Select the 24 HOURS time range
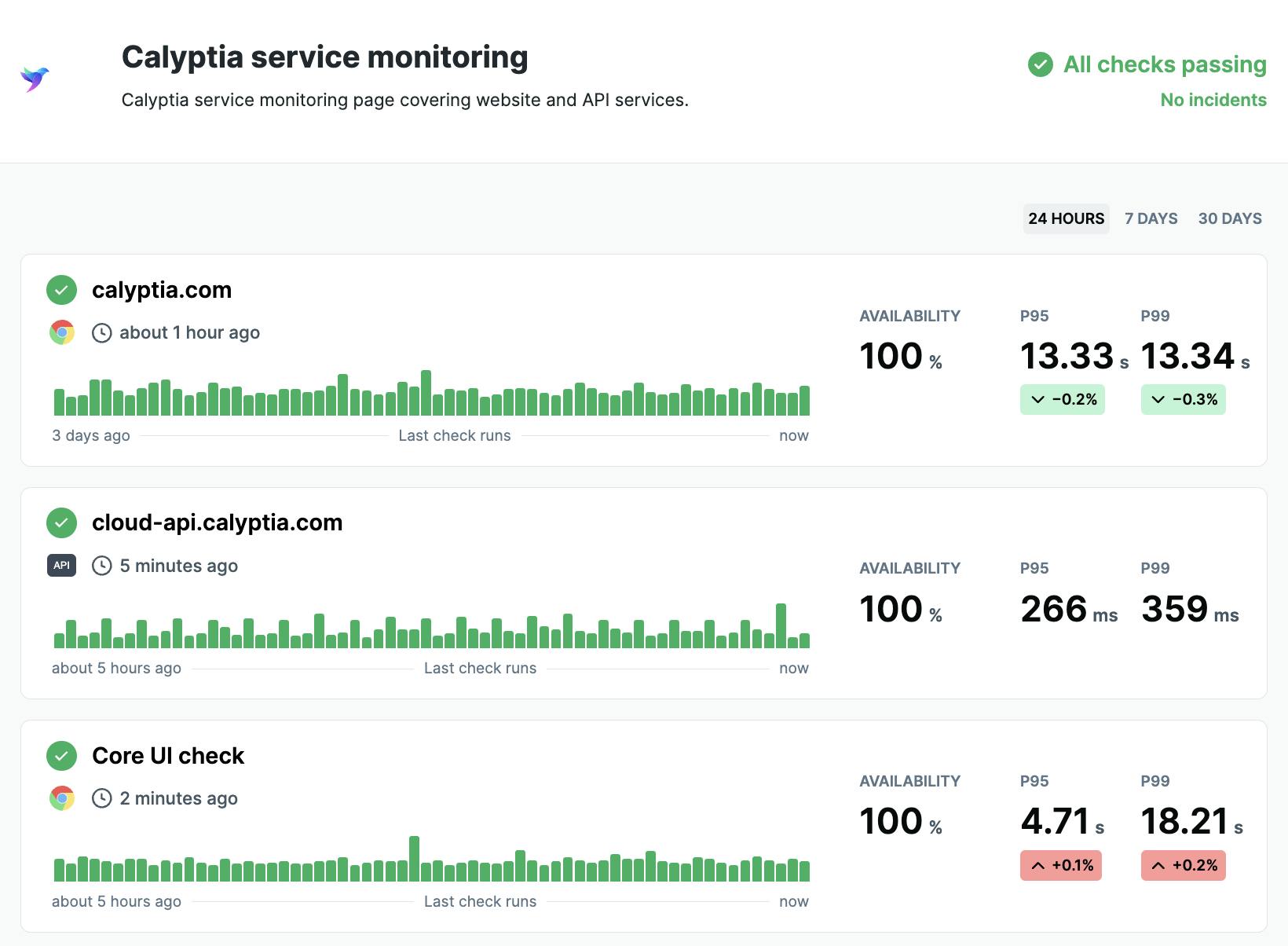The width and height of the screenshot is (1288, 946). pos(1066,218)
